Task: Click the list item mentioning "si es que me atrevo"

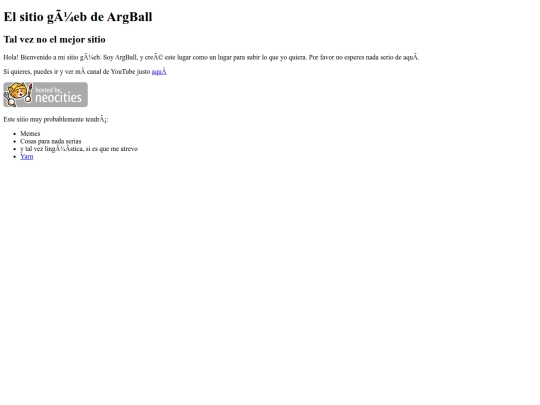Action: pos(79,149)
